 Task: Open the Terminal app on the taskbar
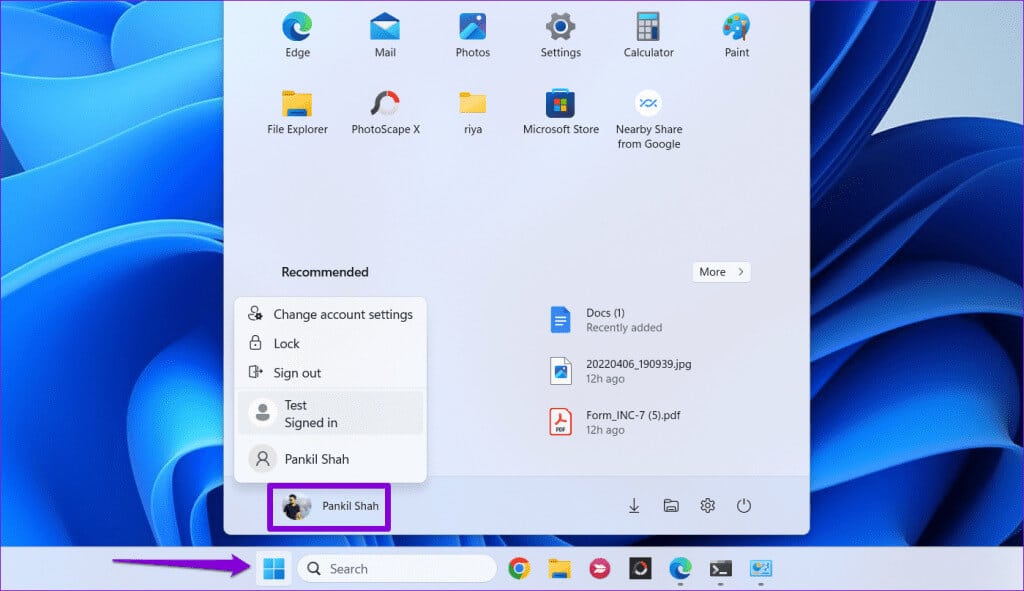[720, 569]
